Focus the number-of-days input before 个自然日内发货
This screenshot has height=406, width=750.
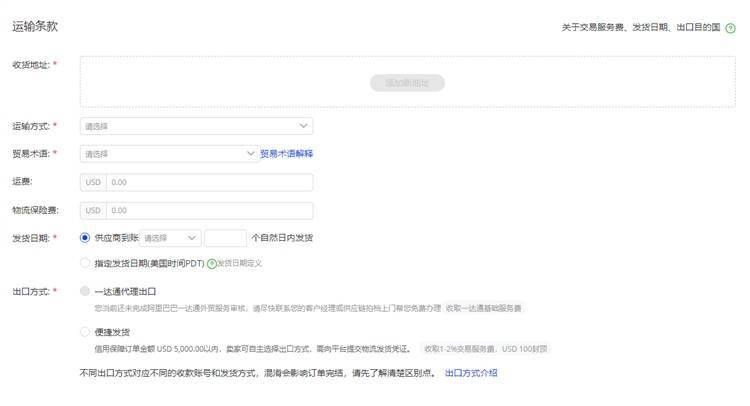[x=225, y=238]
